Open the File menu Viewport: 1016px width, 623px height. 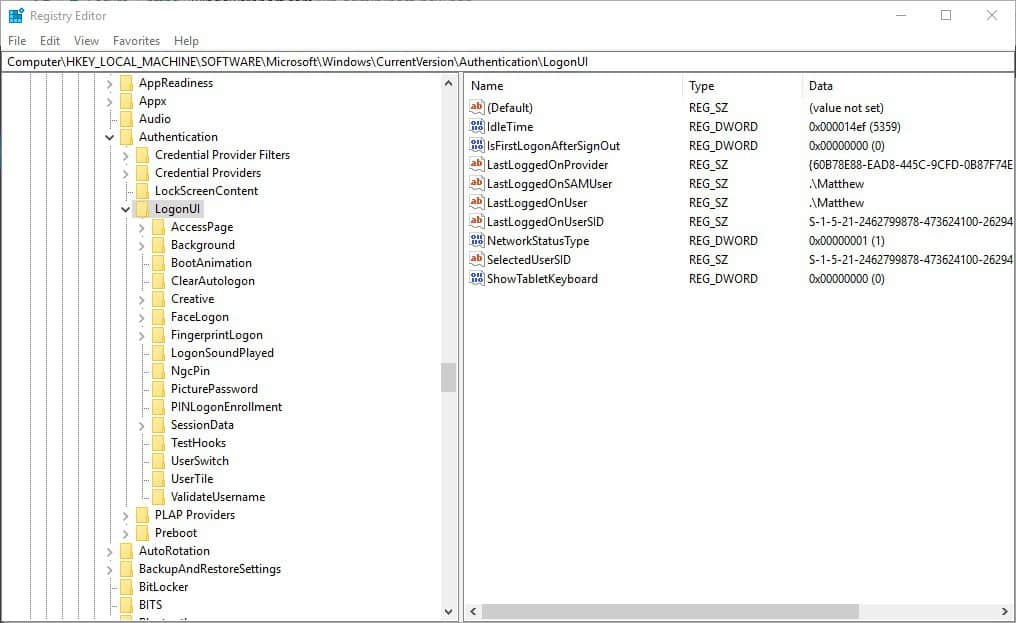pos(17,41)
